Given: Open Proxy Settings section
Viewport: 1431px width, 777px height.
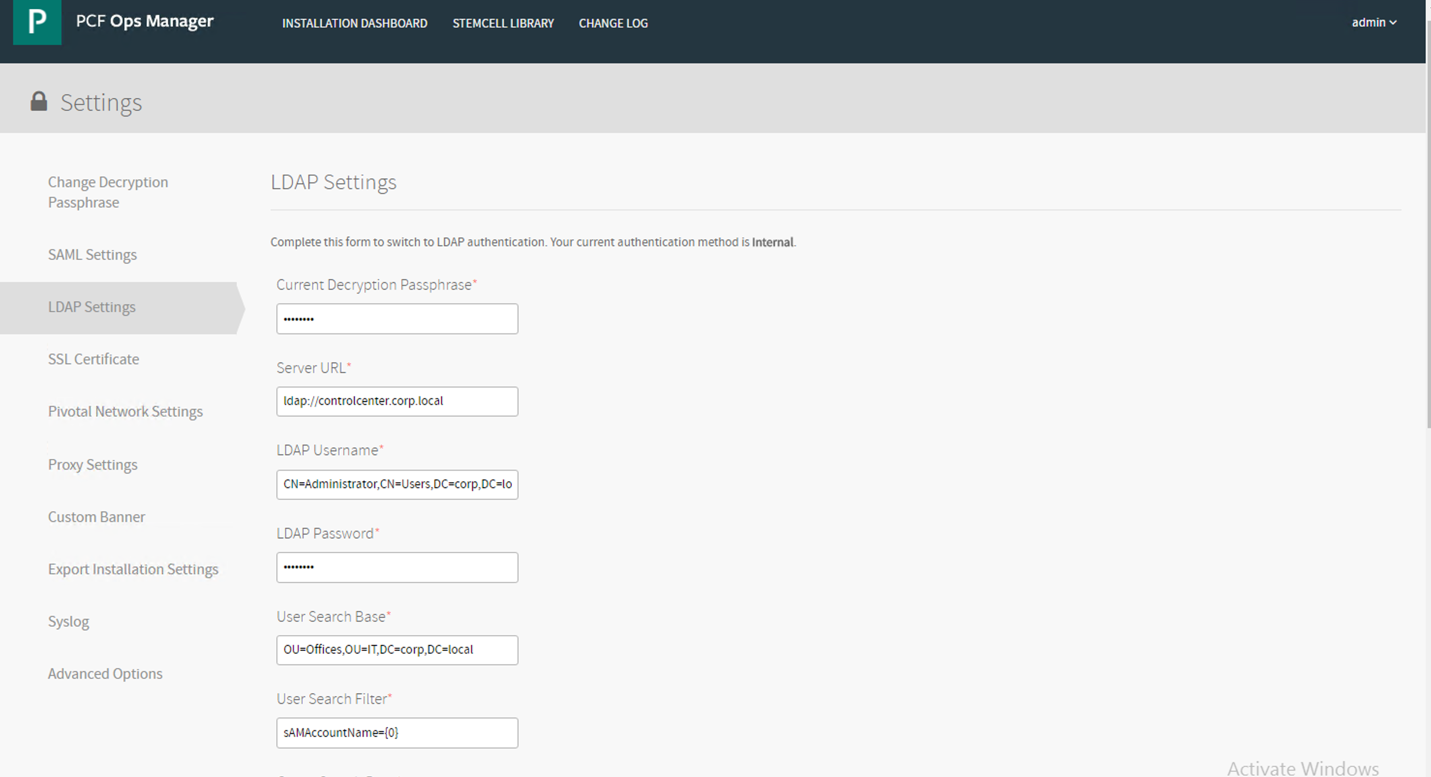Looking at the screenshot, I should click(x=92, y=465).
